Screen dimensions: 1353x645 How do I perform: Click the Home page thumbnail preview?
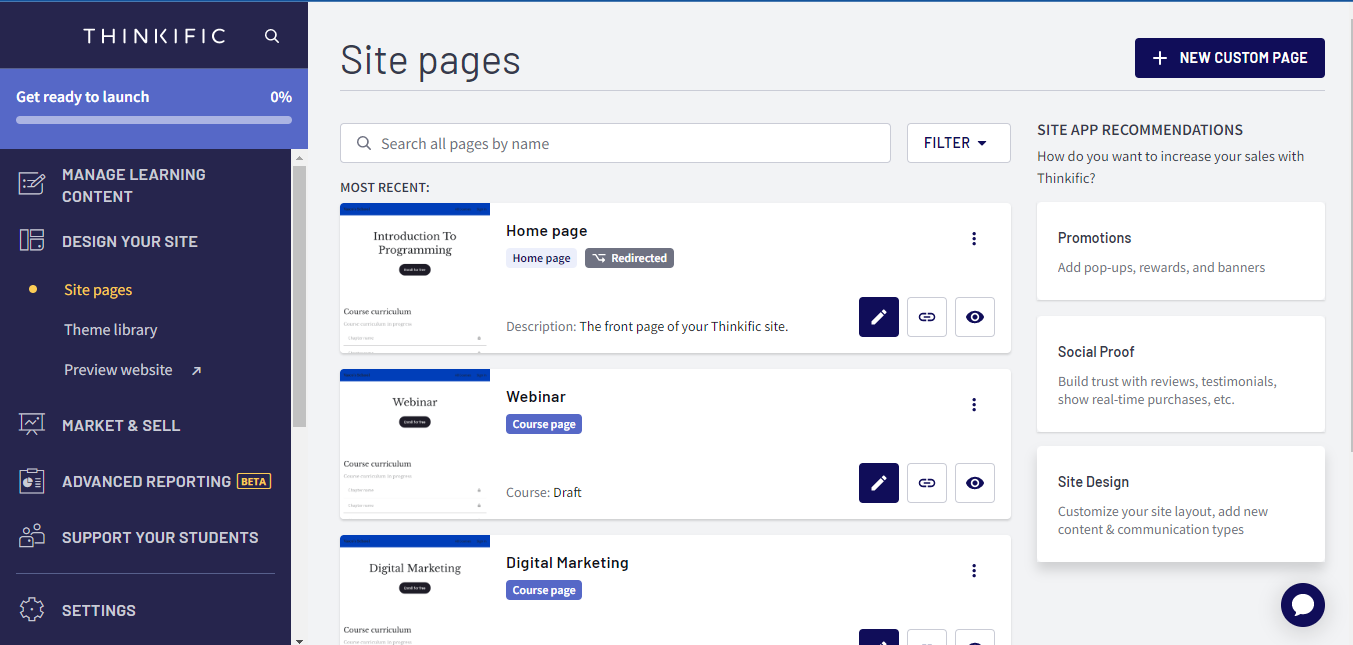pyautogui.click(x=415, y=278)
